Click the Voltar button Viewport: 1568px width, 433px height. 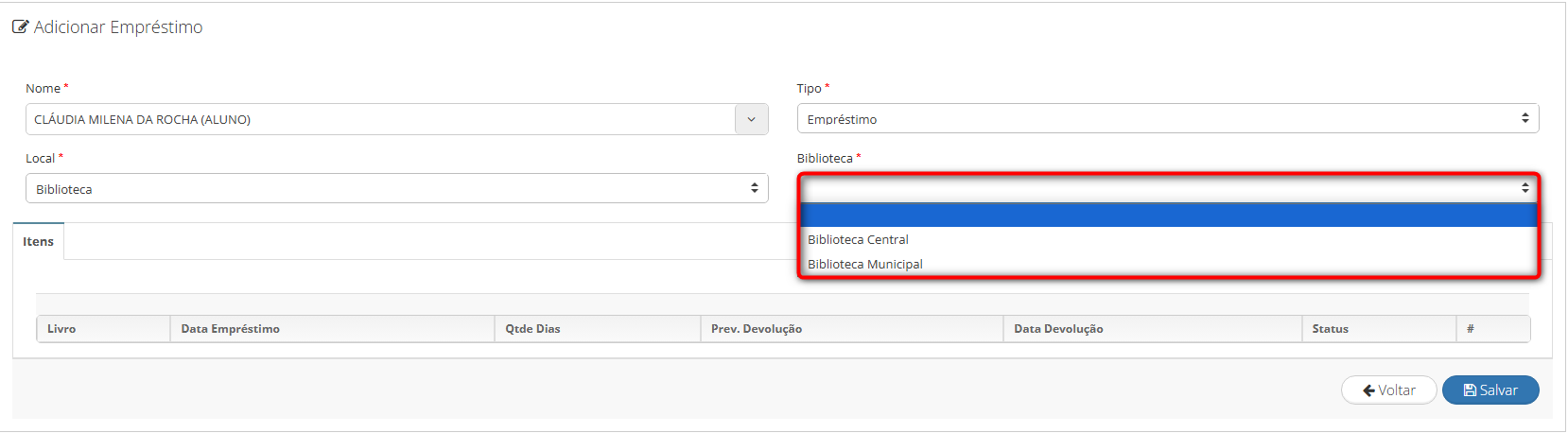pos(1388,390)
